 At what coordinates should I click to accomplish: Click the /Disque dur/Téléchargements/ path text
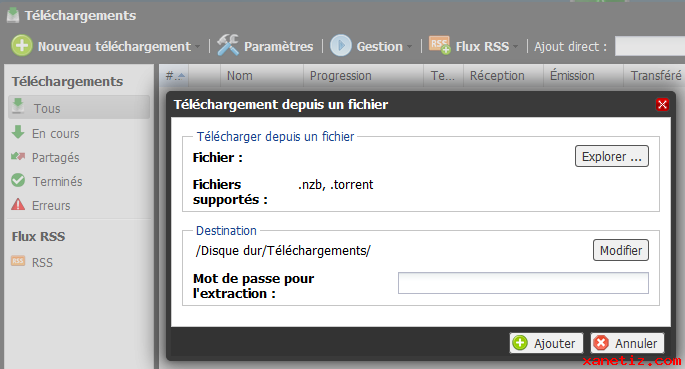point(283,251)
